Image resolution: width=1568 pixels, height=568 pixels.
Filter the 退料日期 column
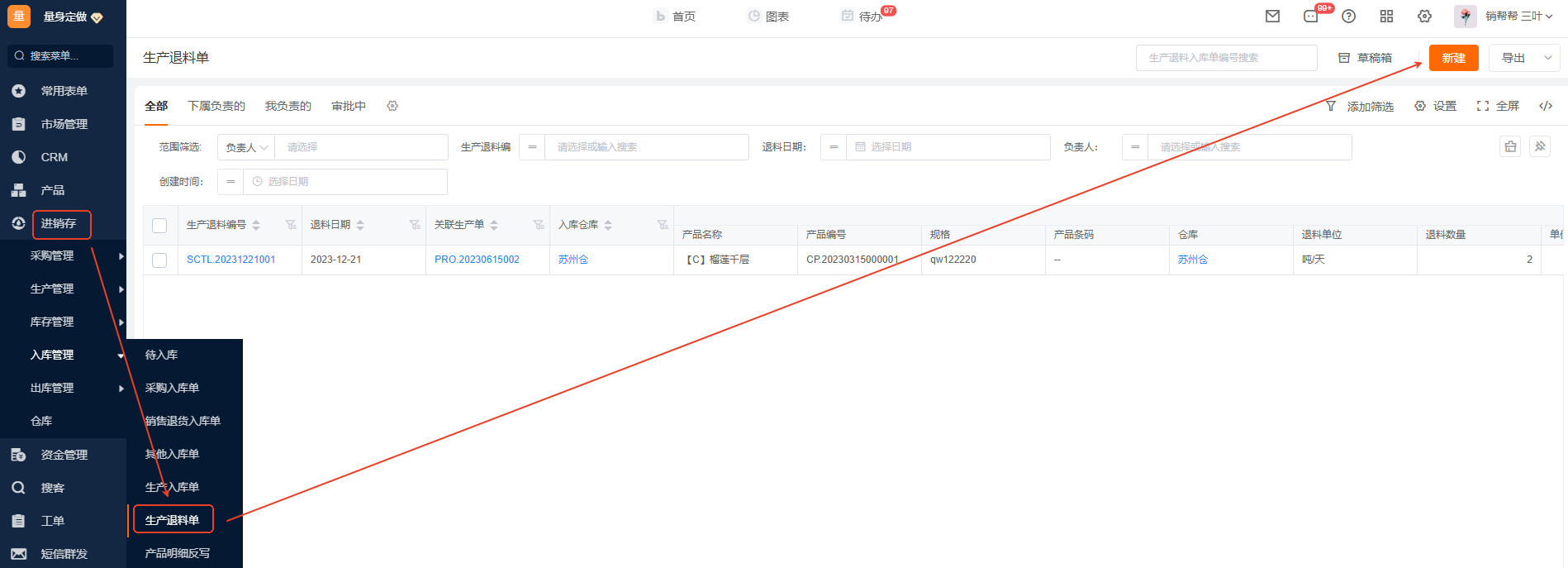tap(415, 225)
